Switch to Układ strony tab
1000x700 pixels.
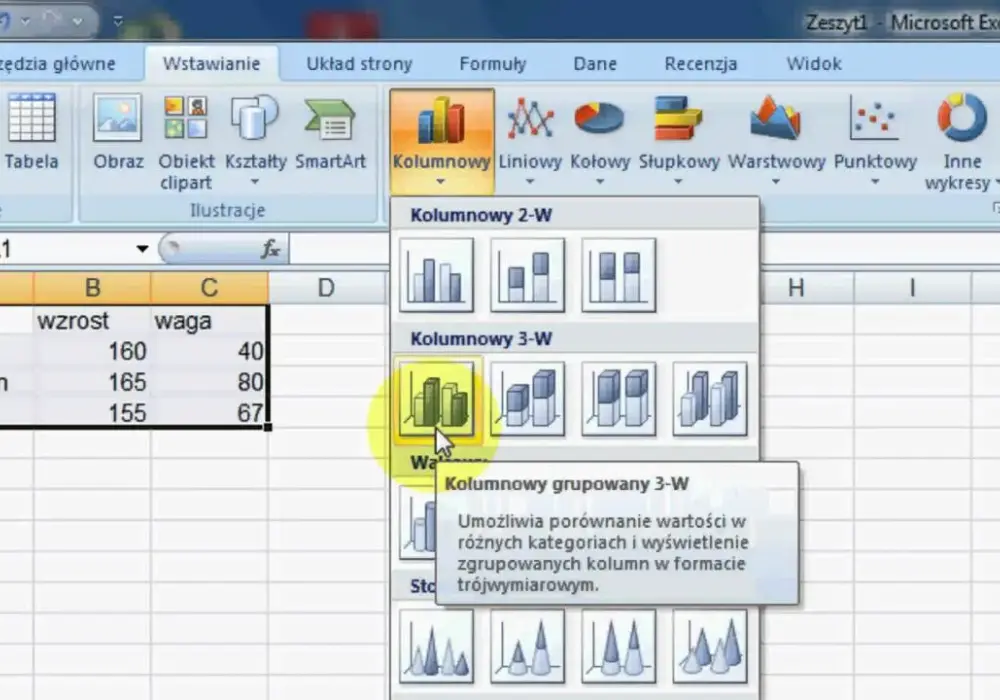point(359,64)
